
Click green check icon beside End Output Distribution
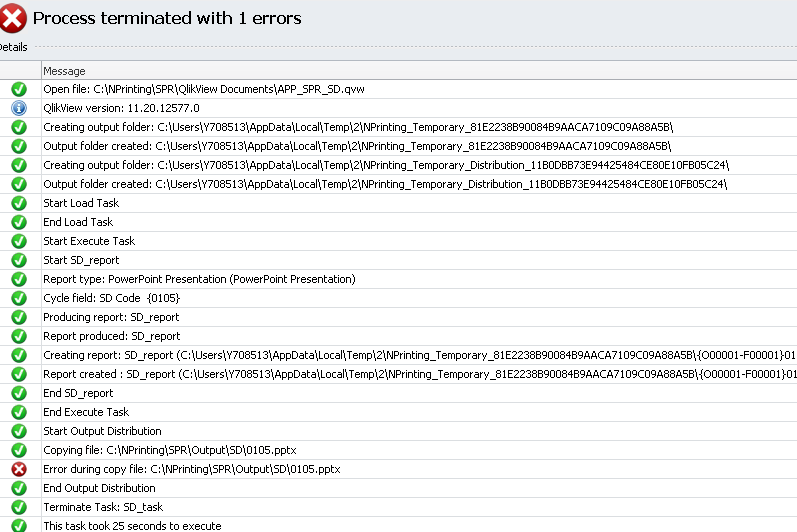click(x=19, y=488)
